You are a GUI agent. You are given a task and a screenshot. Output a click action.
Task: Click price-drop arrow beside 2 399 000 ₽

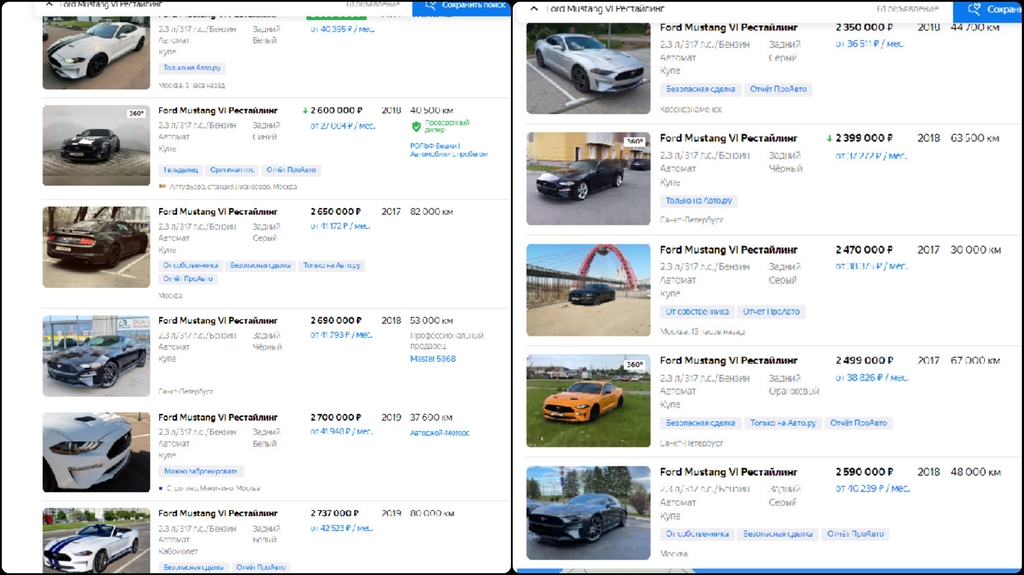829,139
